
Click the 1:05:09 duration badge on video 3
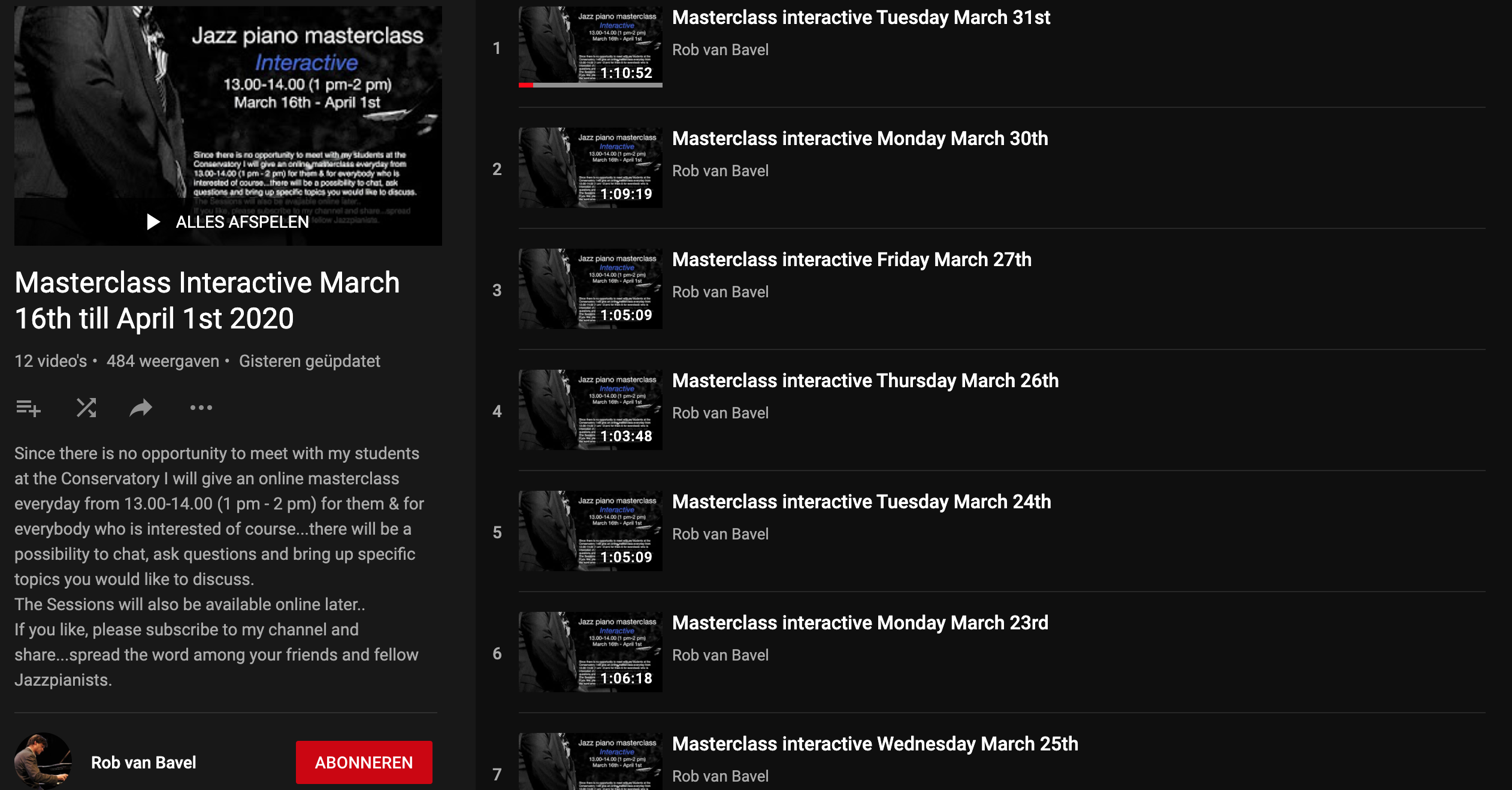(626, 315)
